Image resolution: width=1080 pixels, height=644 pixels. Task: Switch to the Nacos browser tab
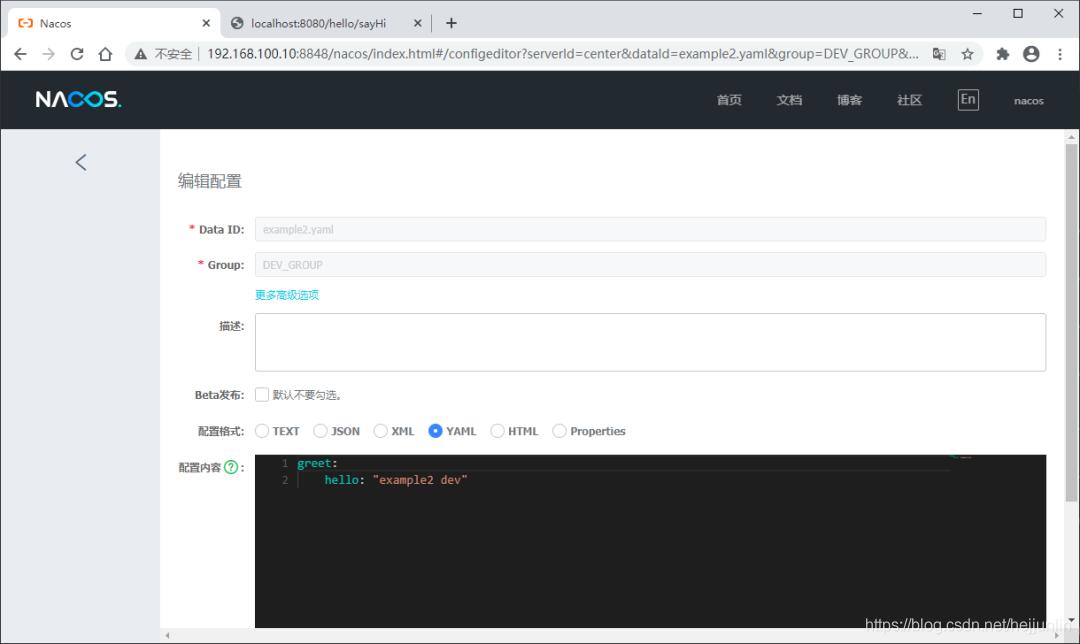[114, 23]
